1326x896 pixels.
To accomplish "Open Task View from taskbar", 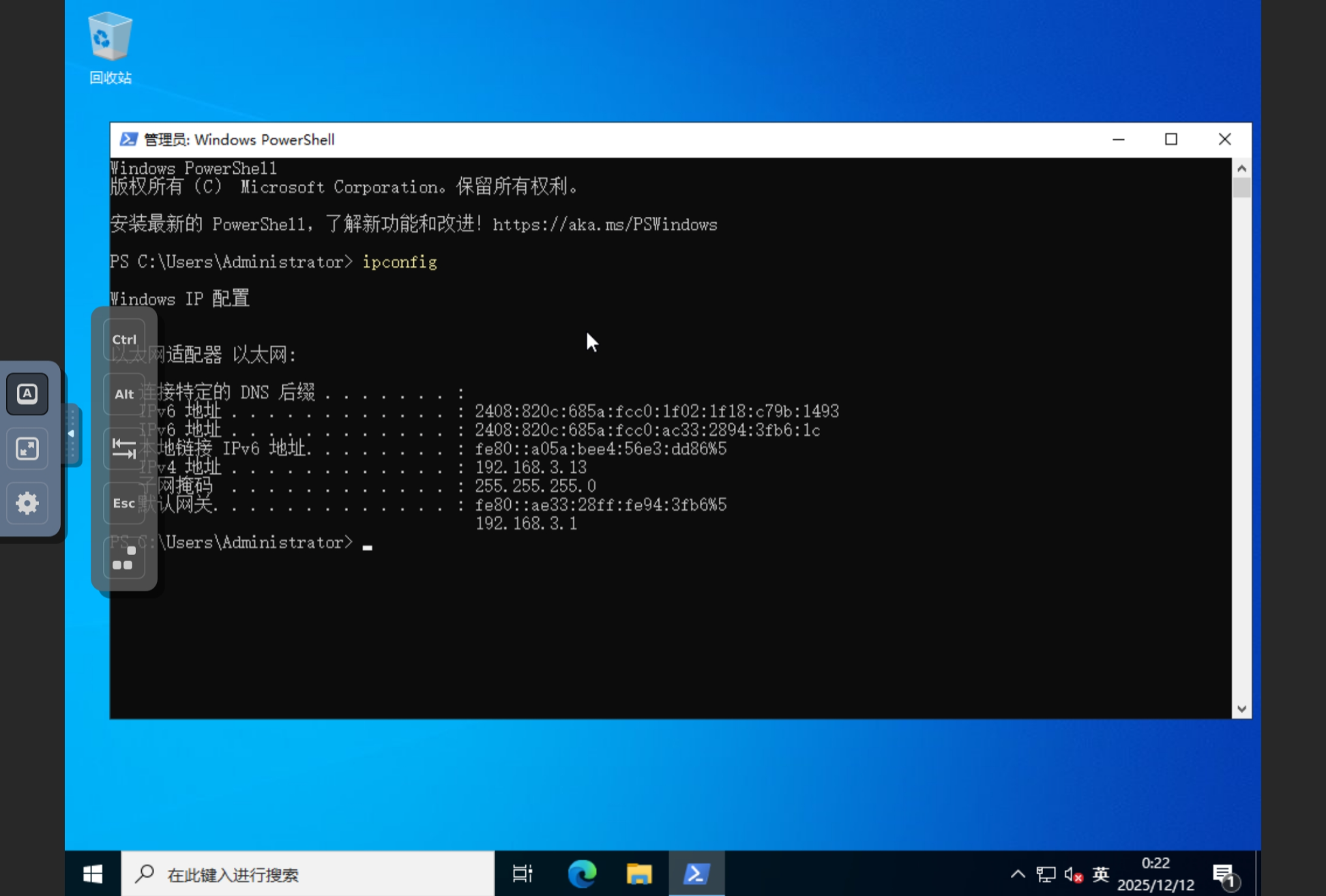I will 522,873.
